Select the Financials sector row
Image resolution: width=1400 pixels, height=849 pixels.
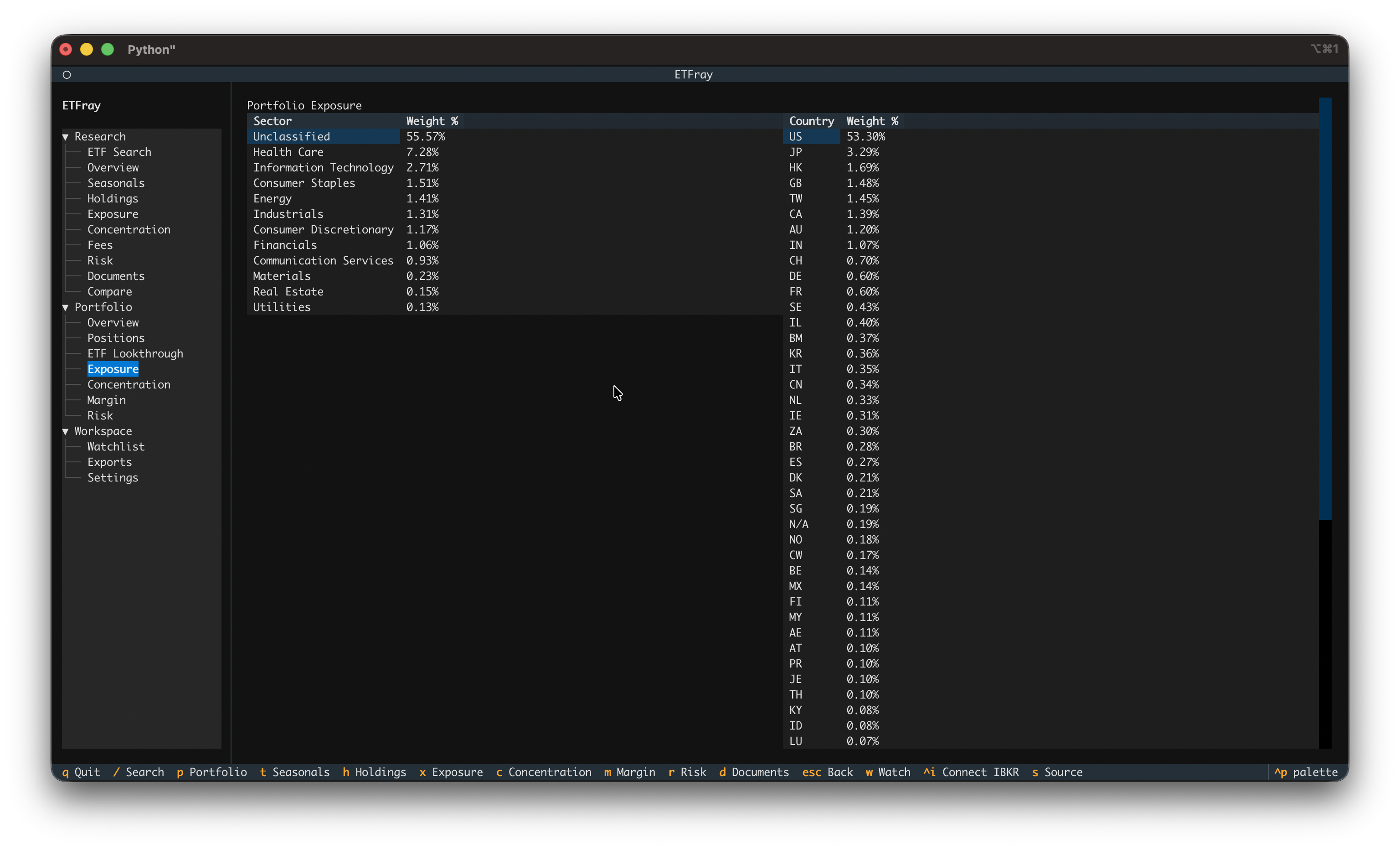click(x=515, y=245)
